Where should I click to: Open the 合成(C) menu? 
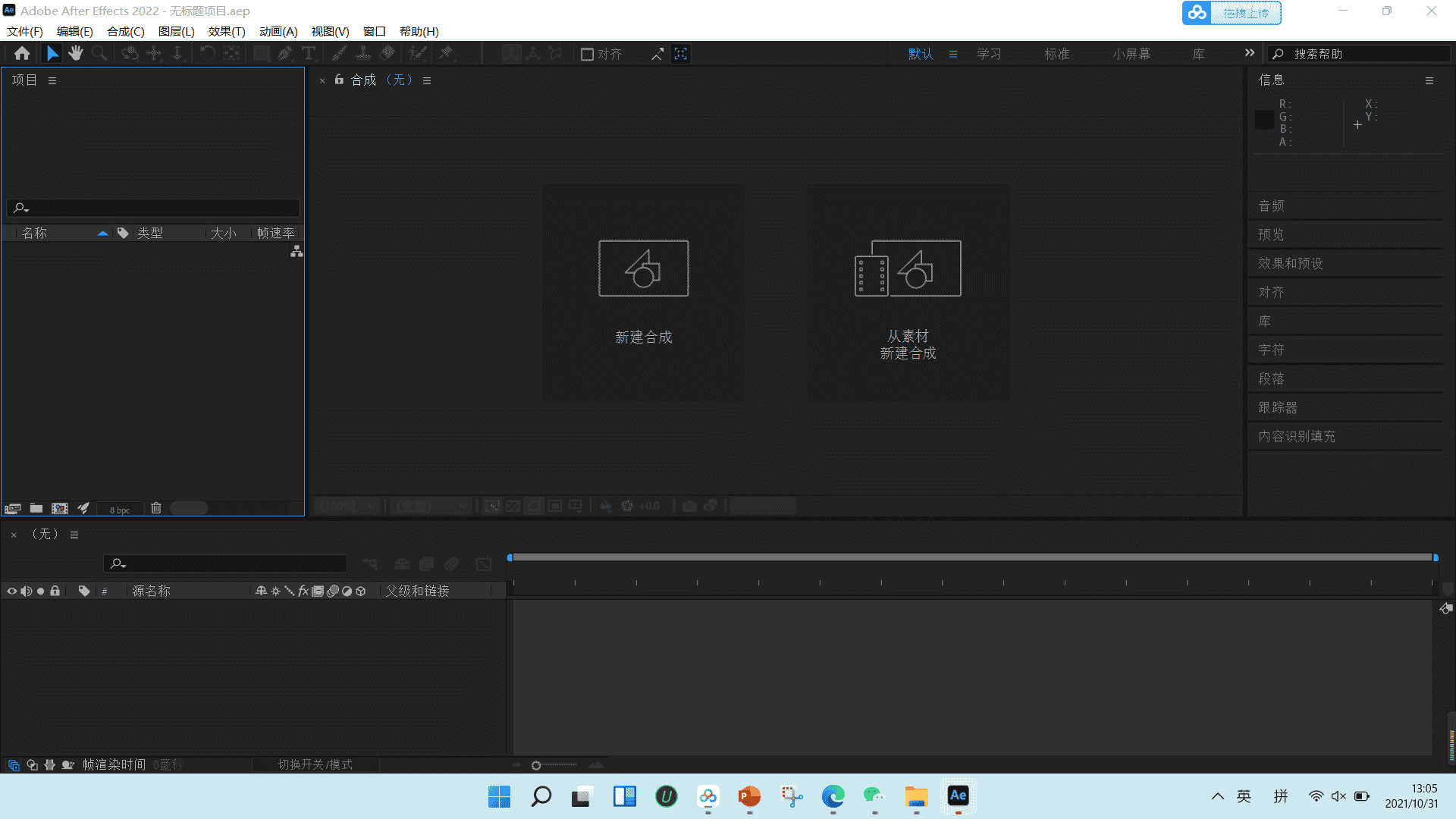pyautogui.click(x=125, y=31)
